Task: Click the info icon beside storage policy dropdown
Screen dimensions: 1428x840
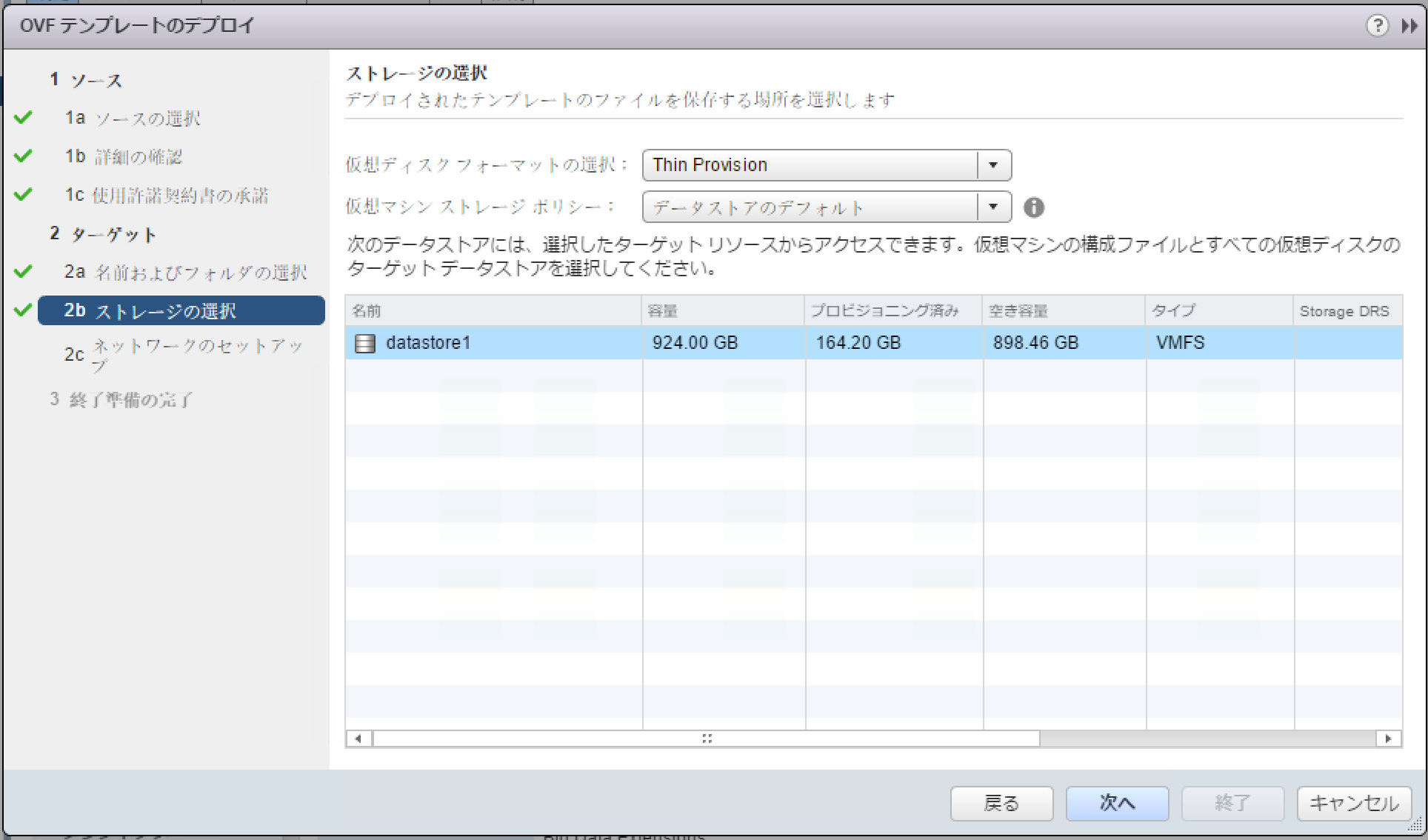Action: click(1034, 207)
